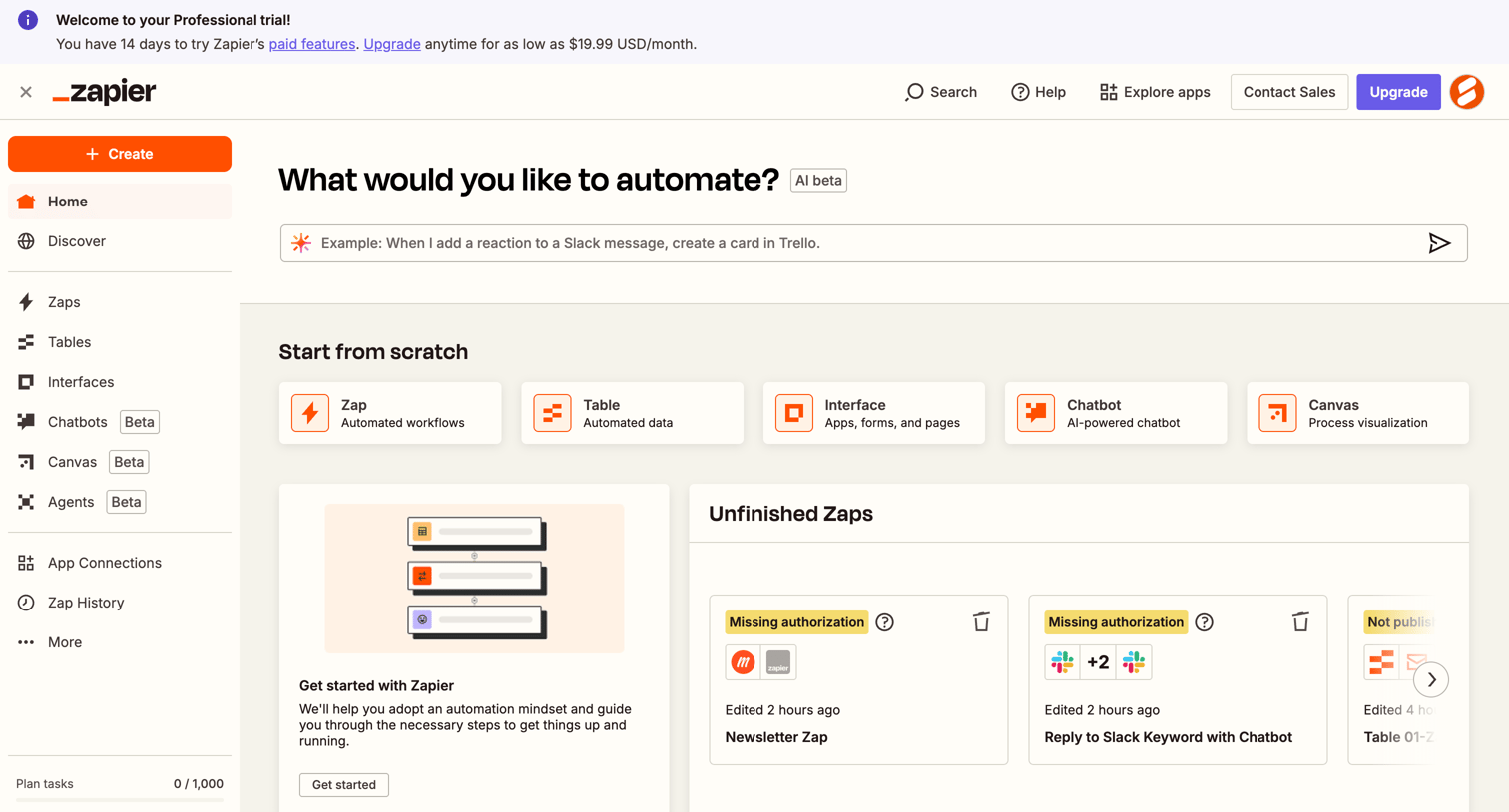The image size is (1509, 812).
Task: Open the user profile avatar
Action: (1467, 92)
